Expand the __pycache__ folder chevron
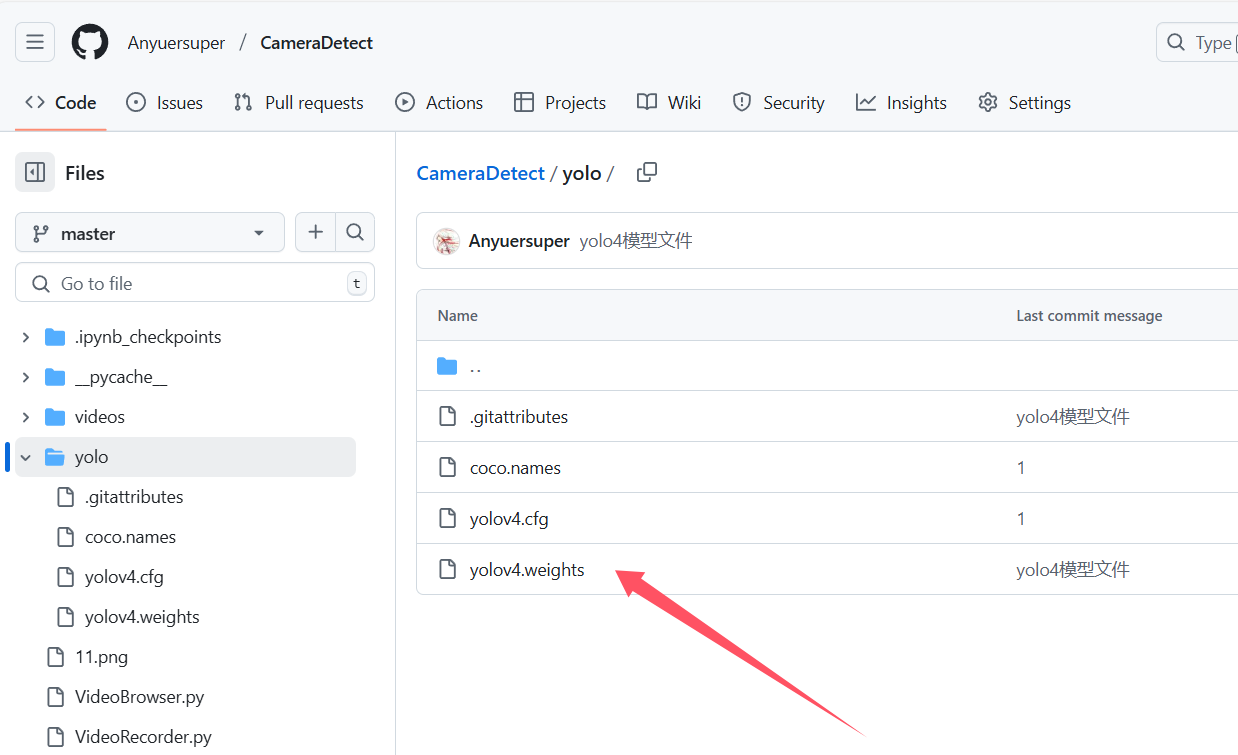This screenshot has width=1238, height=755. (x=26, y=377)
